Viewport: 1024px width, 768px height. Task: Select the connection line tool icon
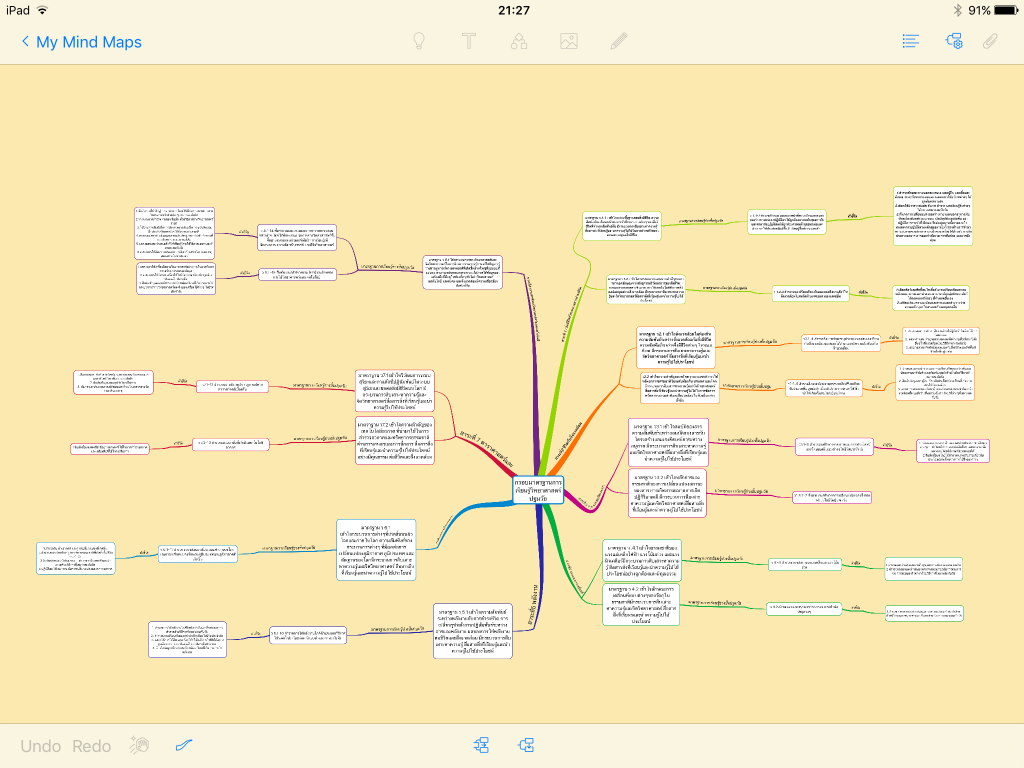coord(184,746)
